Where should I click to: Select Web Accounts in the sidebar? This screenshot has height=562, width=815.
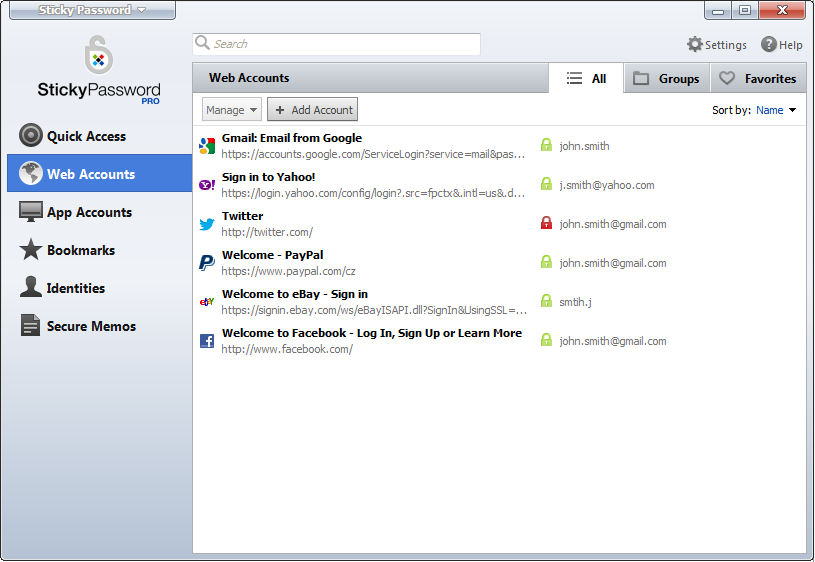click(x=99, y=173)
